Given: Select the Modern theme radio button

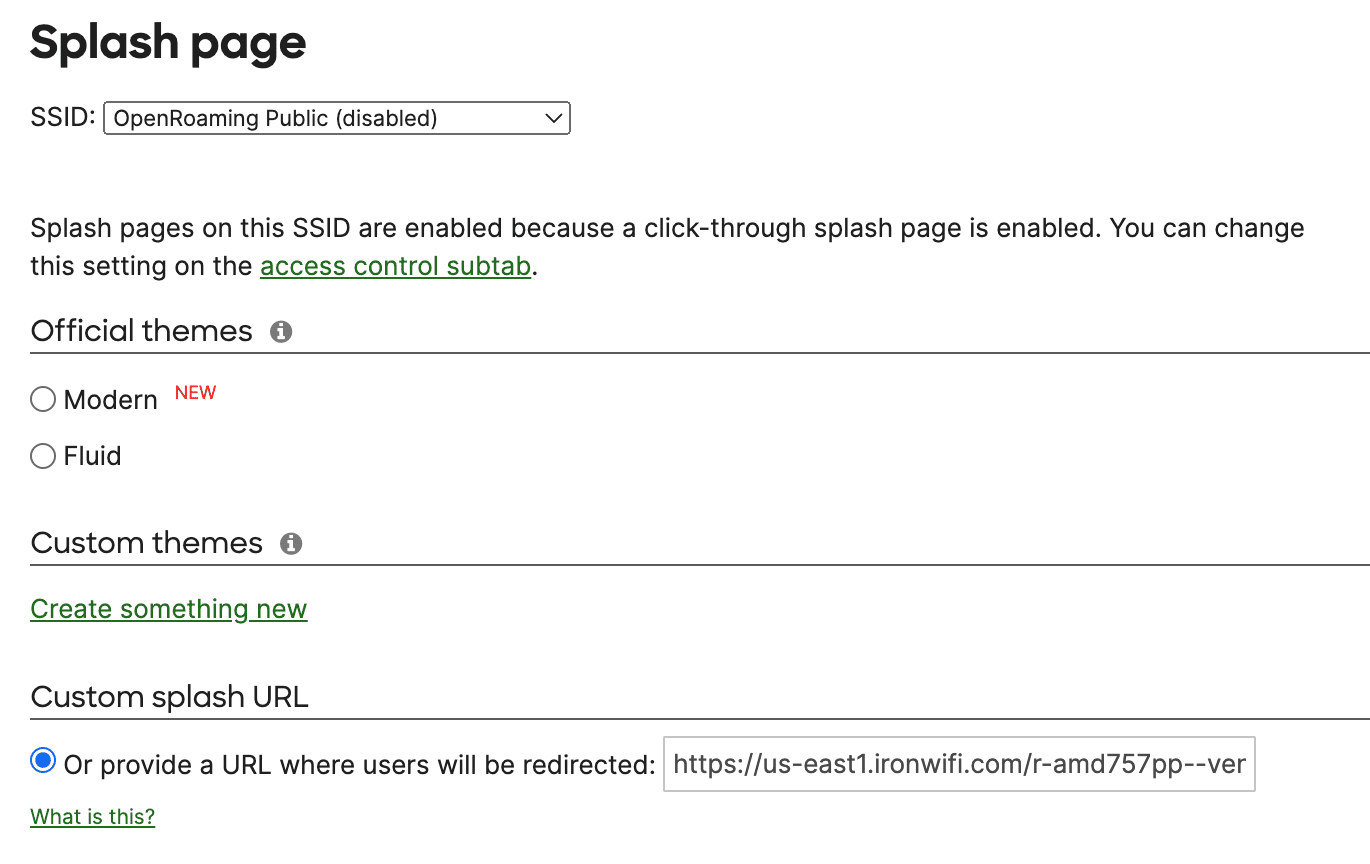Looking at the screenshot, I should tap(43, 400).
